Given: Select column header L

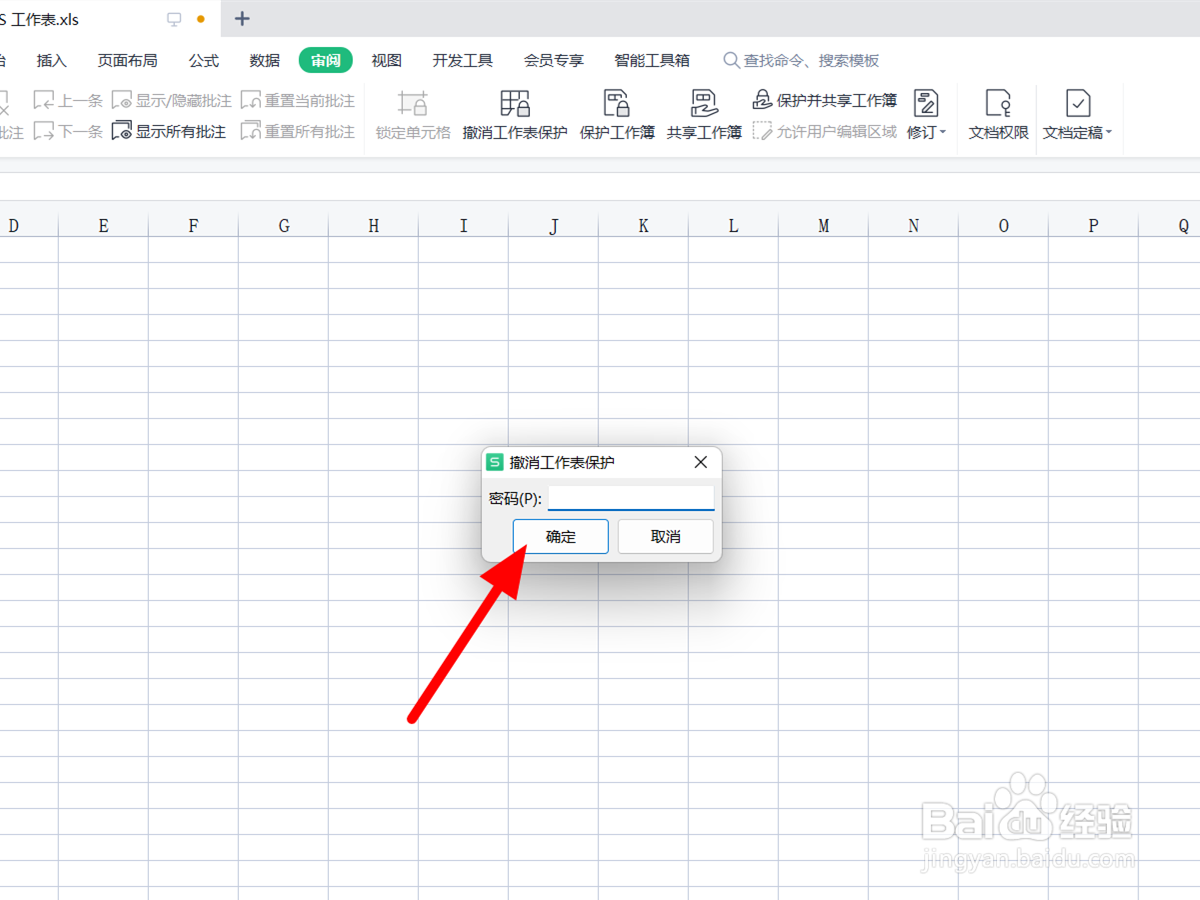Looking at the screenshot, I should [734, 226].
